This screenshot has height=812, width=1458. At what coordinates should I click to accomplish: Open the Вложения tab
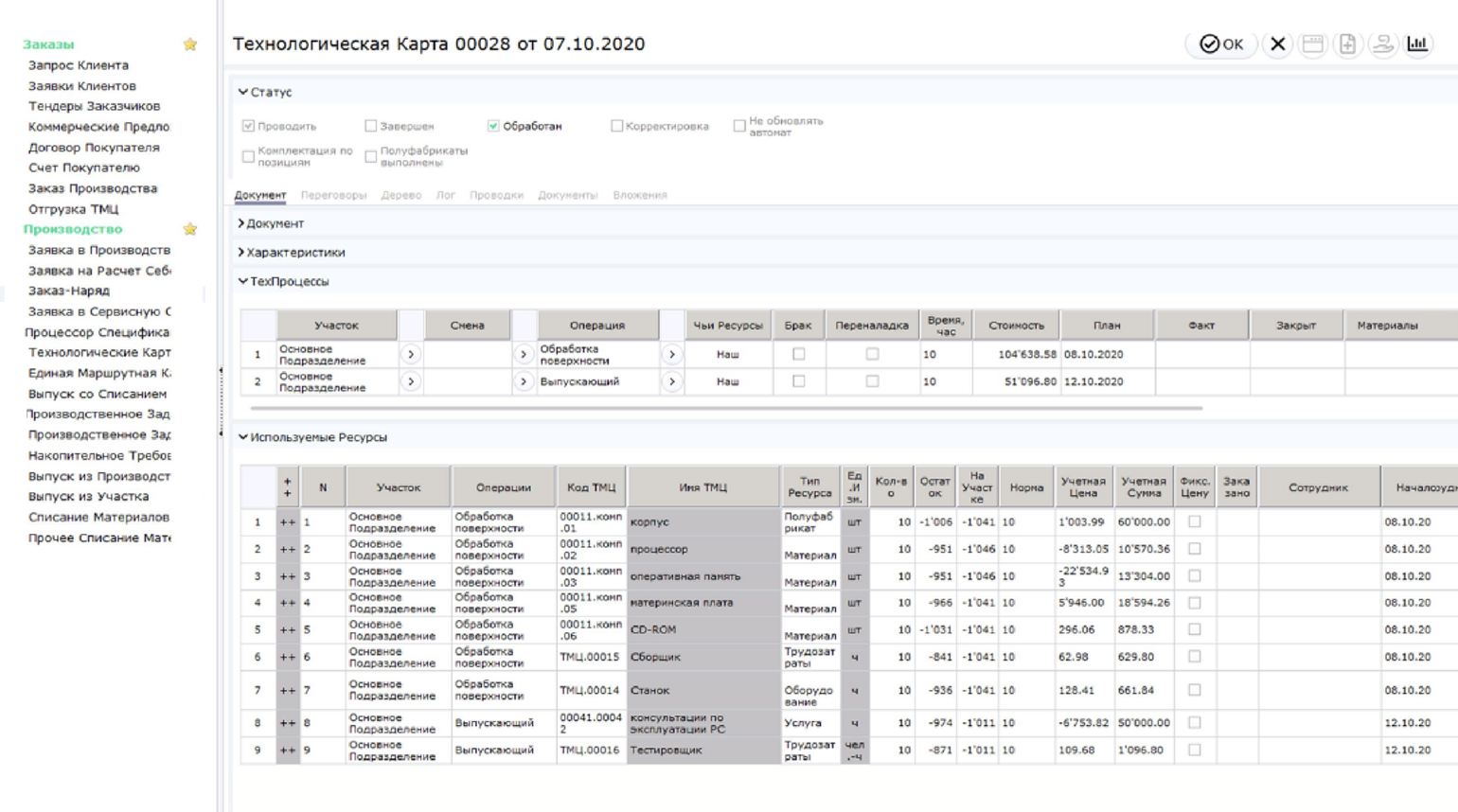(x=640, y=195)
